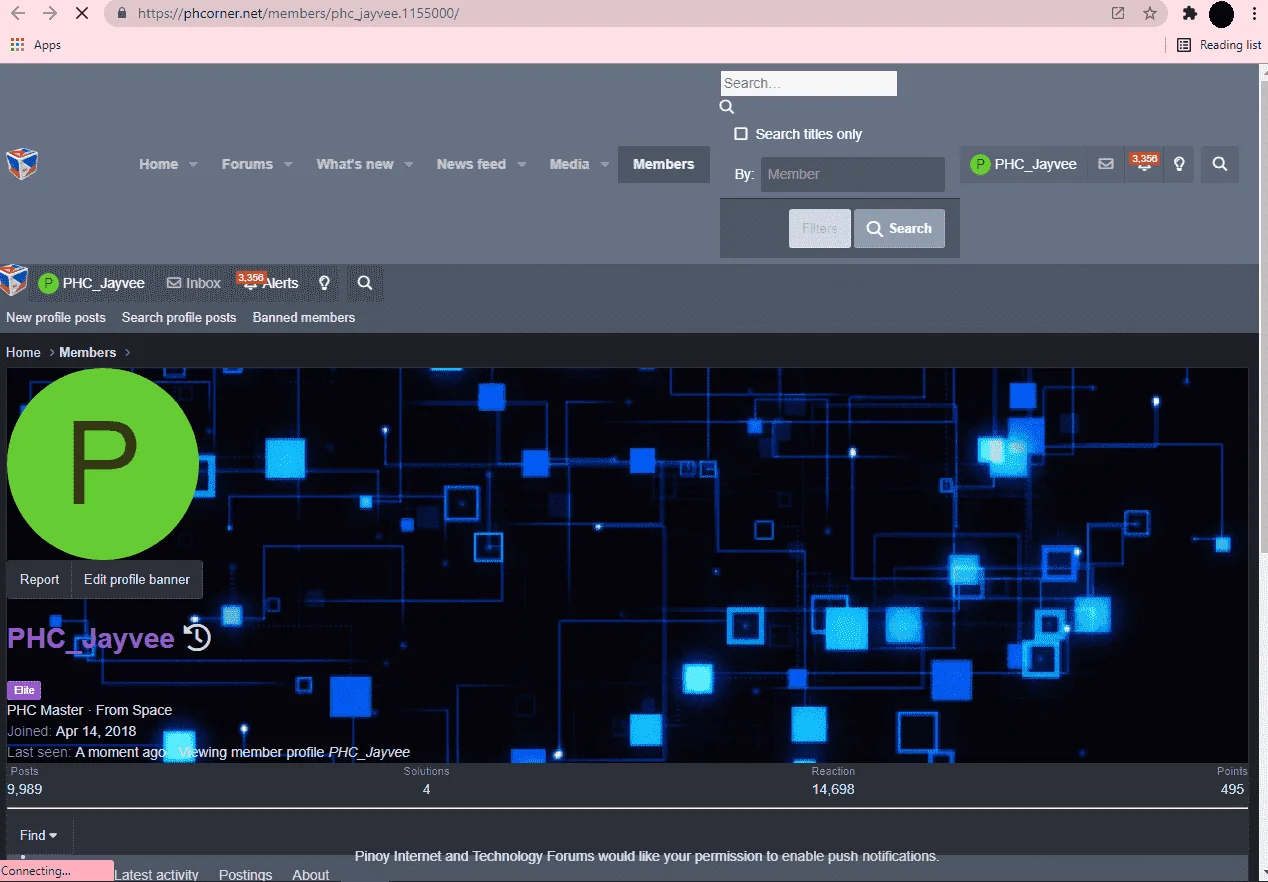
Task: Open New profile posts link
Action: (55, 317)
